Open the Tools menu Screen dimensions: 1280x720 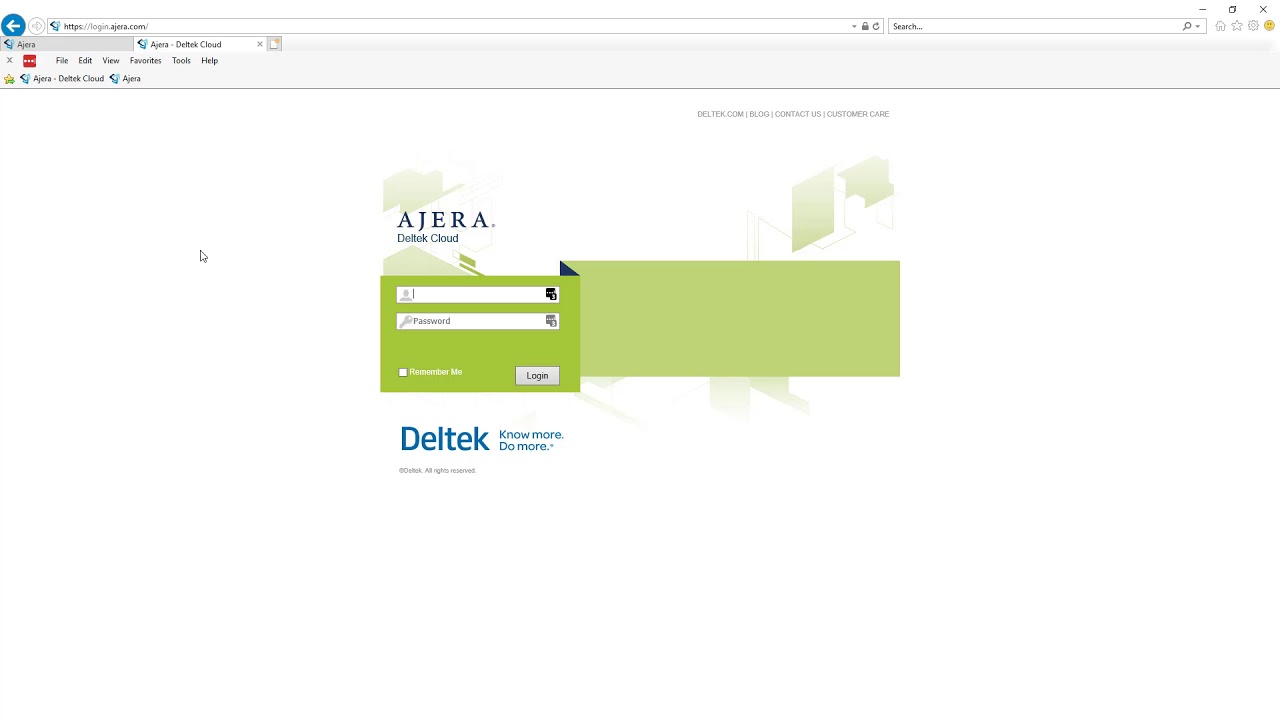pyautogui.click(x=181, y=61)
